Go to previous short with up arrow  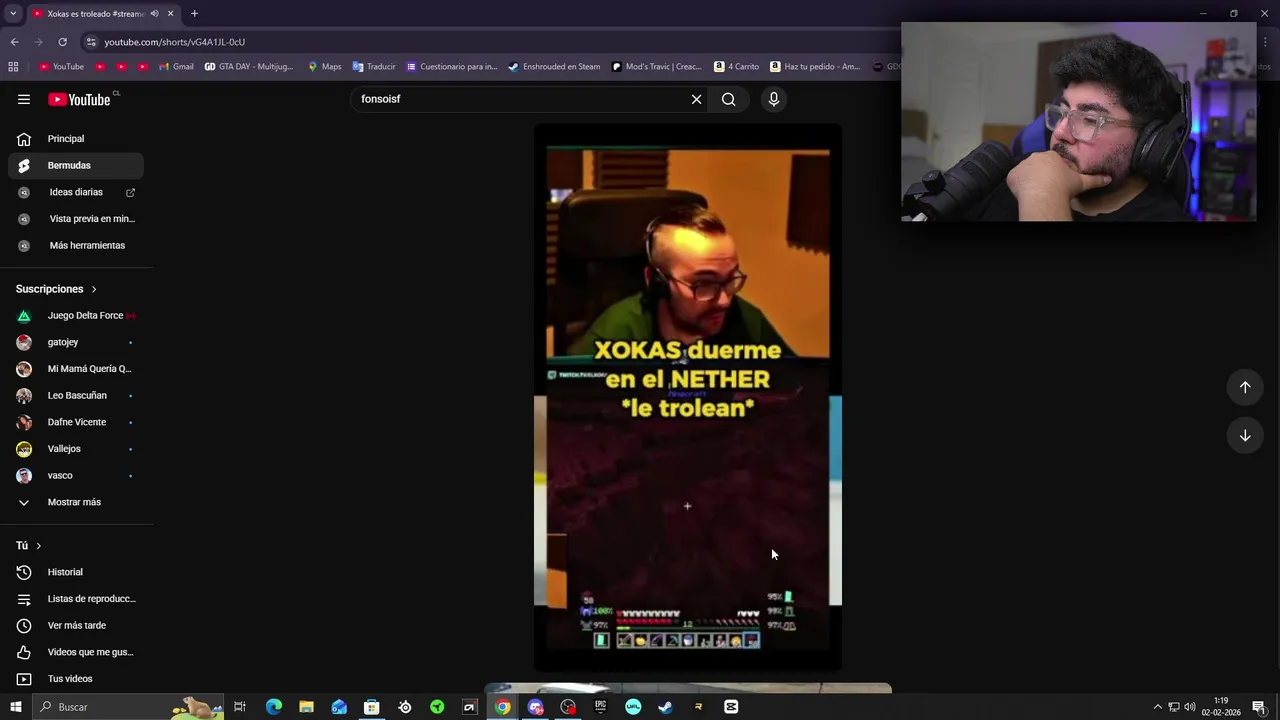[x=1245, y=387]
